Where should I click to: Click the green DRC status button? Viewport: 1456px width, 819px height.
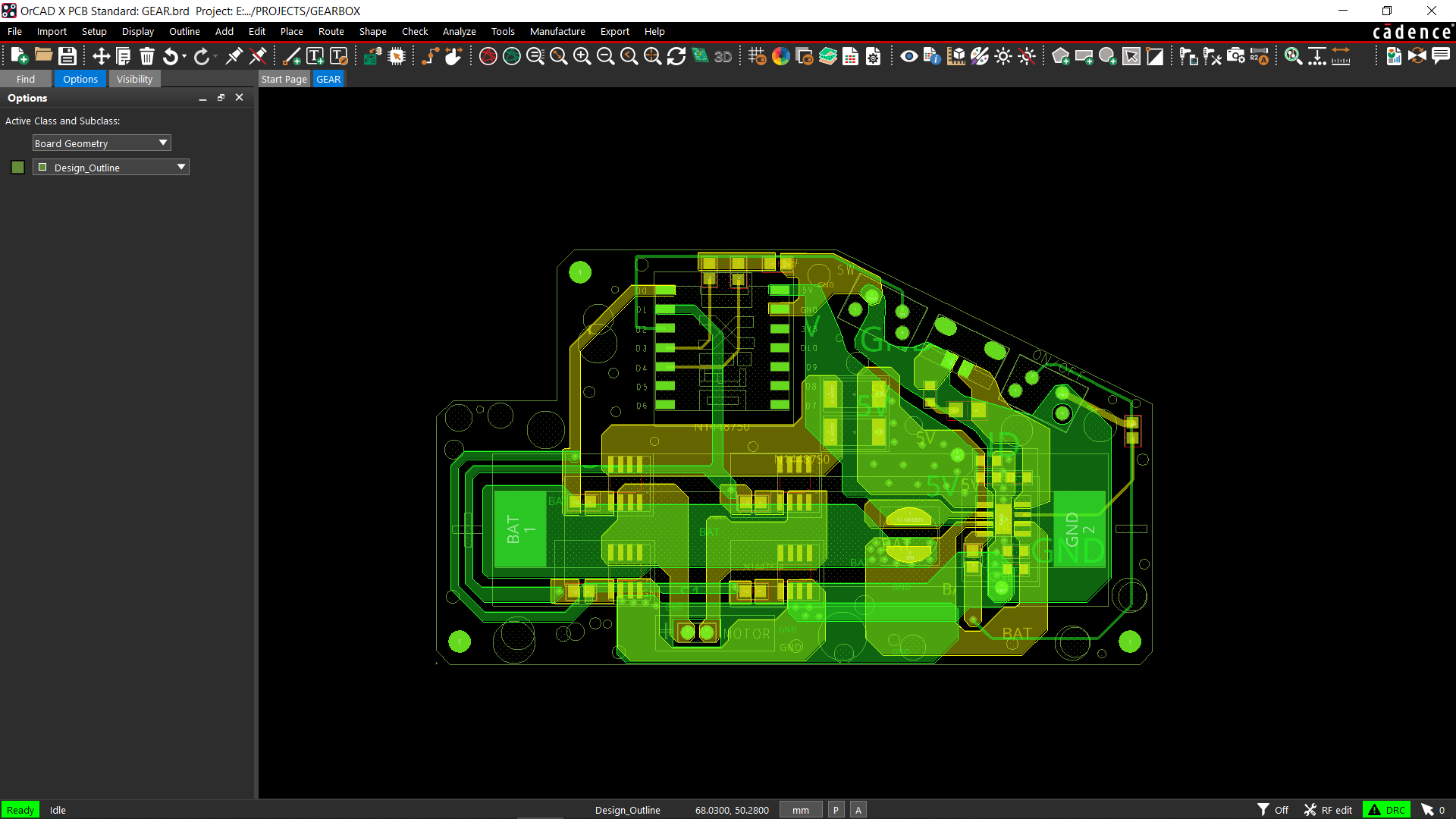pos(1387,810)
